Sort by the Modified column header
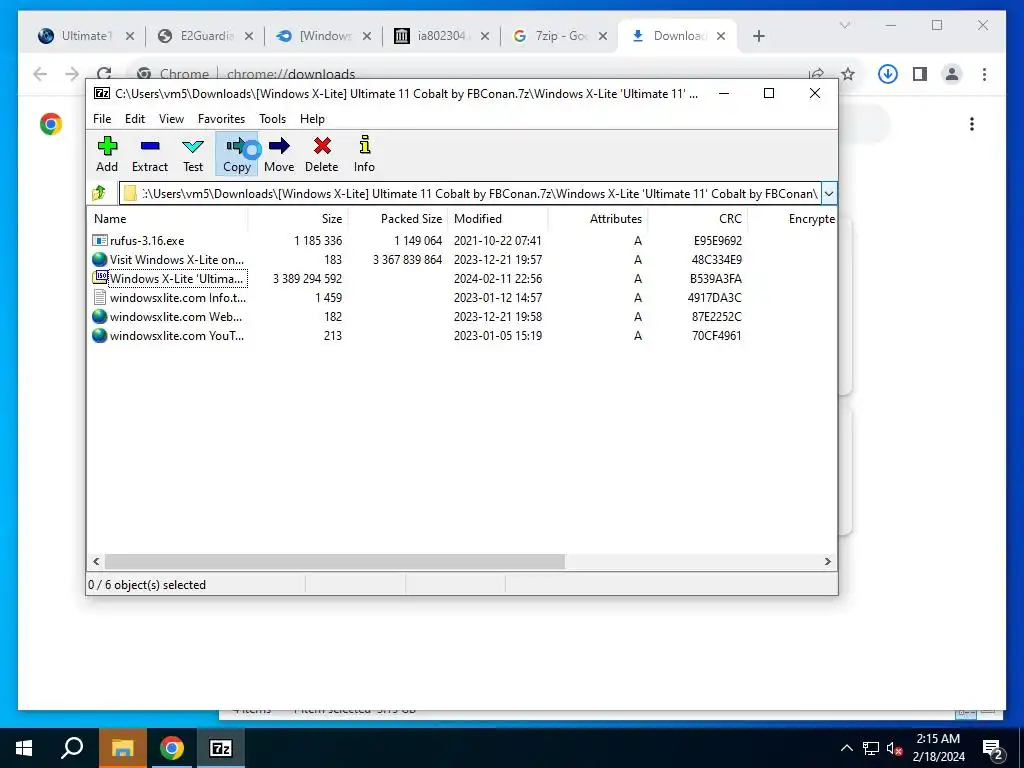Viewport: 1024px width, 768px height. (498, 219)
